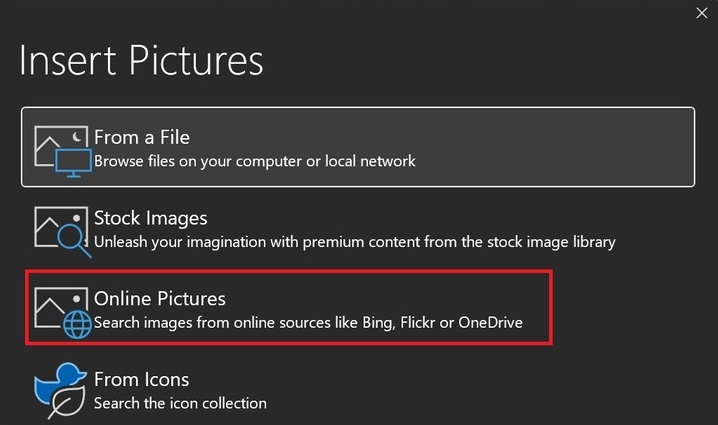Open the Online Pictures option

[160, 298]
